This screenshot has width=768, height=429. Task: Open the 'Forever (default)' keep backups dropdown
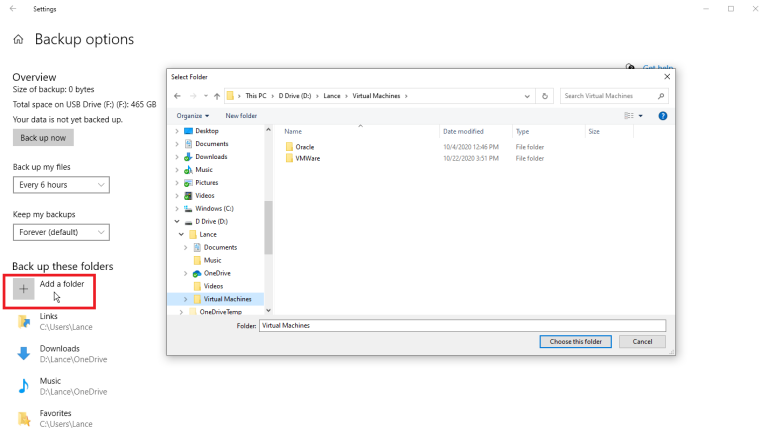[x=61, y=232]
